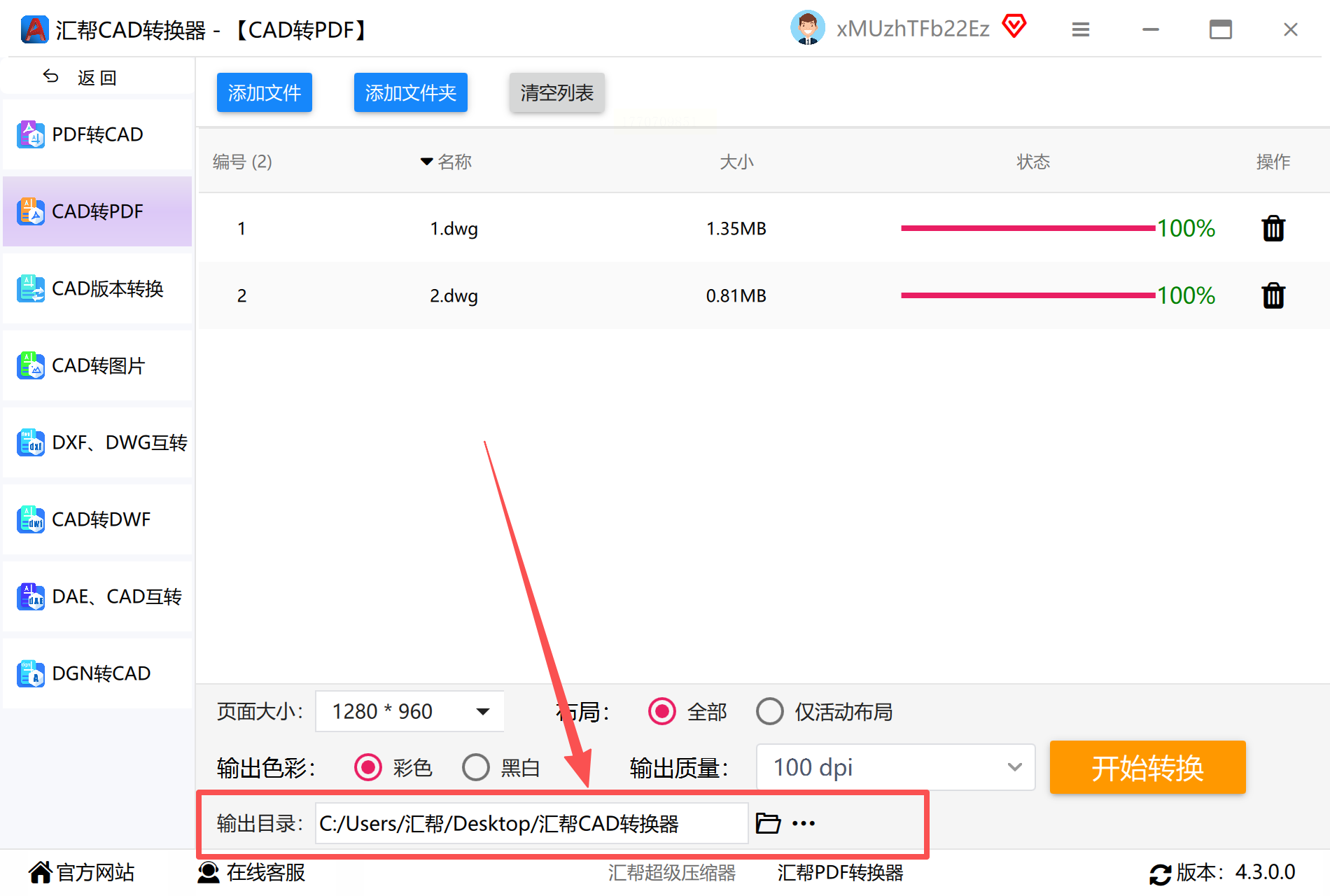Click the red VIP diamond icon
The image size is (1330, 896).
pyautogui.click(x=1014, y=27)
